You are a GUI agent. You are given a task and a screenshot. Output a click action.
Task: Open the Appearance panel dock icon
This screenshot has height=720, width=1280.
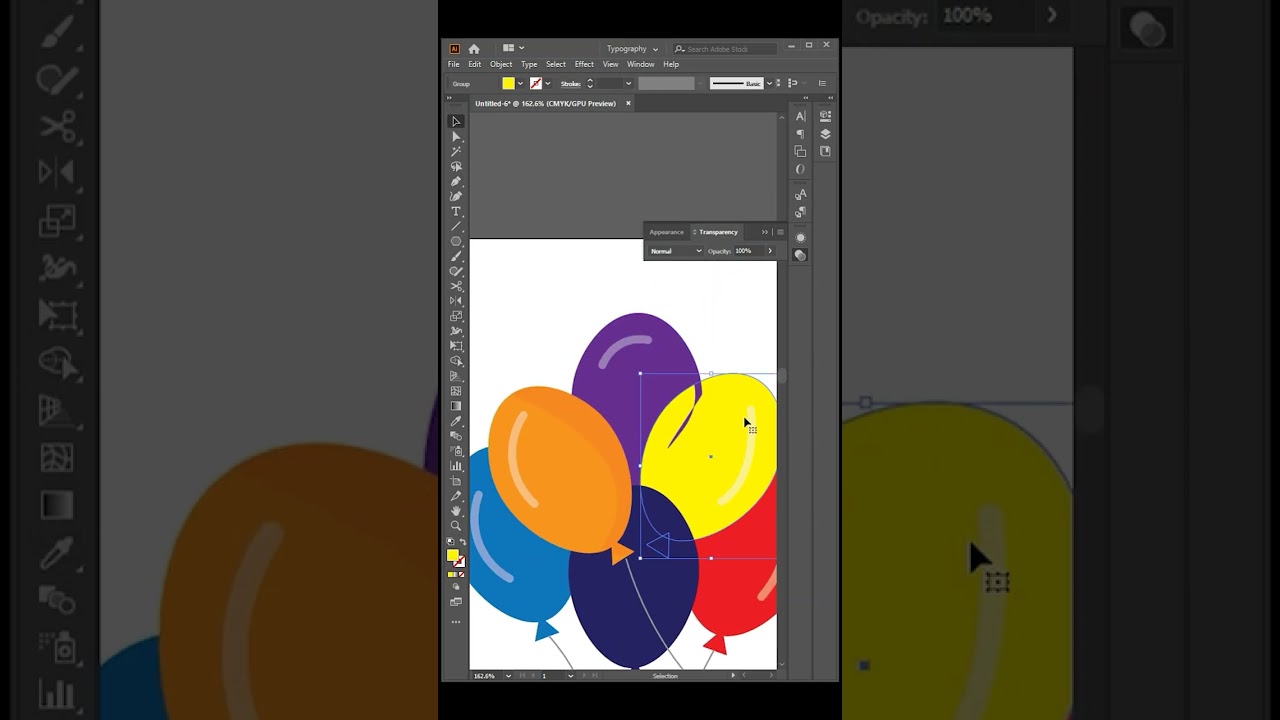coord(800,237)
